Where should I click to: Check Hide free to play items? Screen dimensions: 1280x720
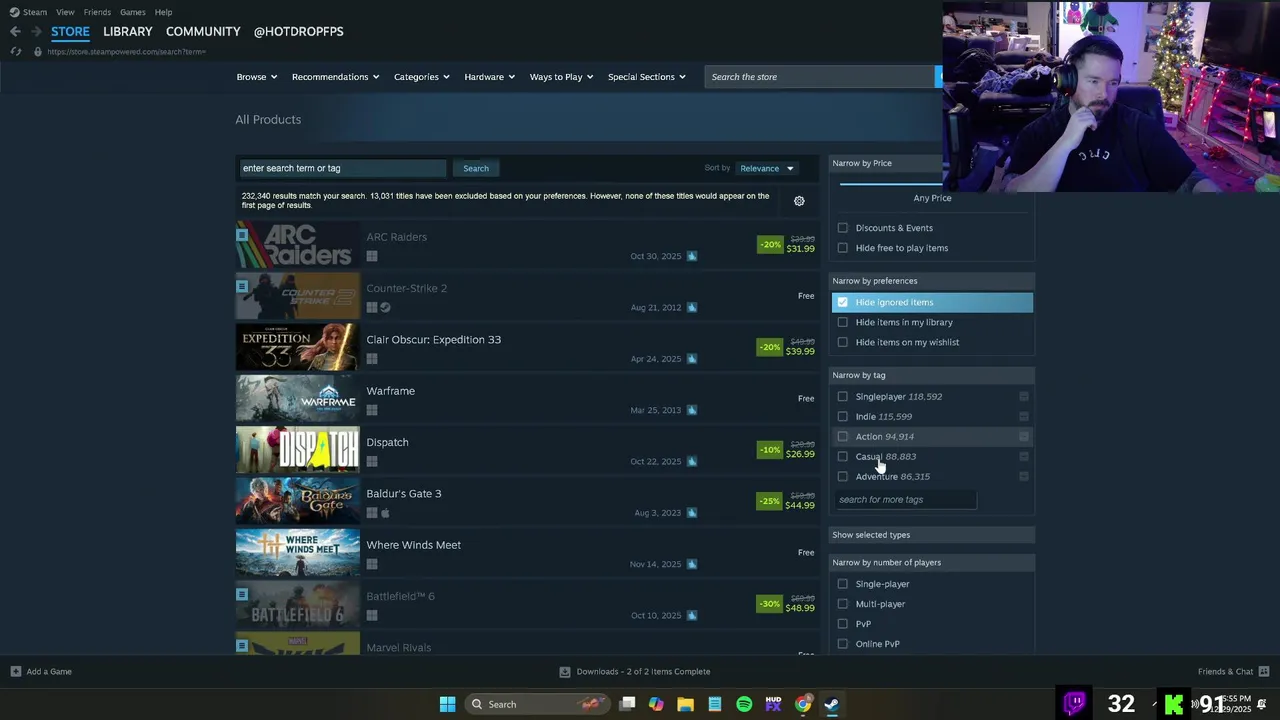point(842,248)
